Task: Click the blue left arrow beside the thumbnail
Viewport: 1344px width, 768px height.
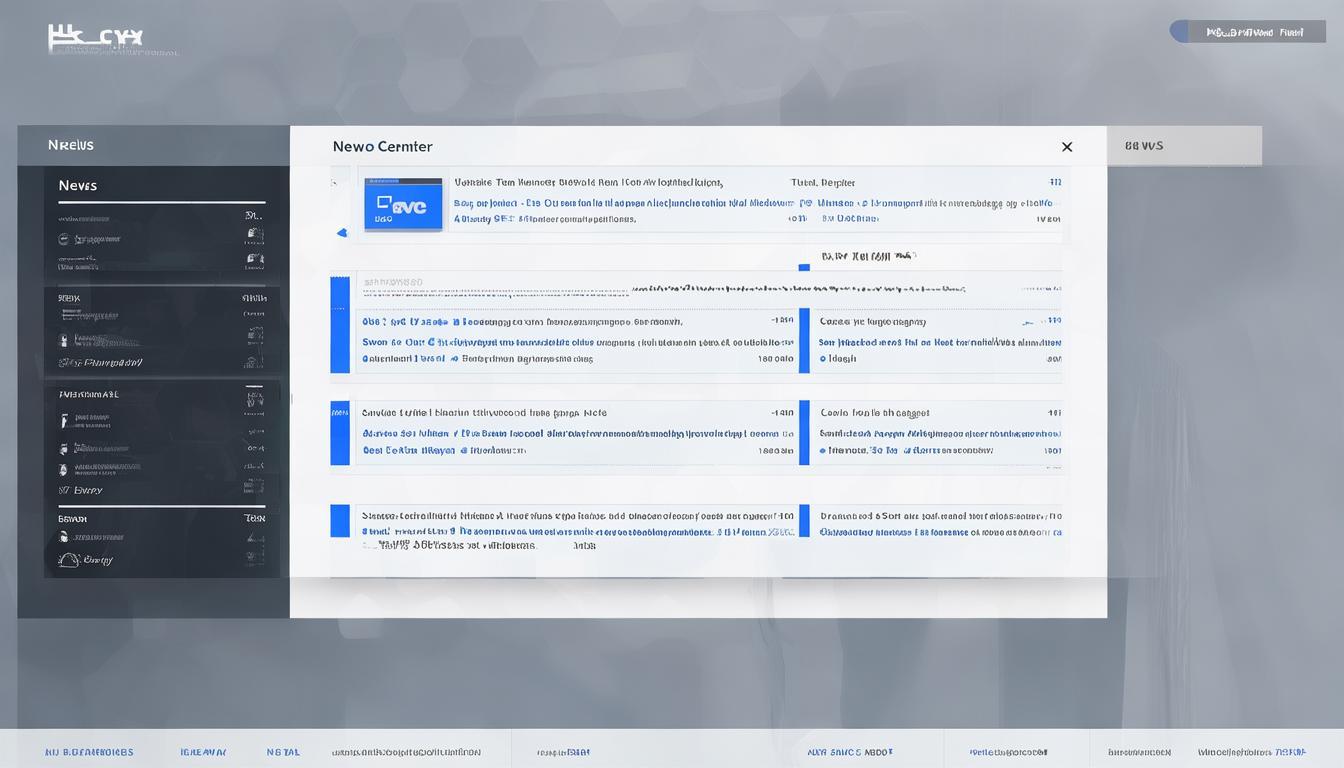Action: click(x=342, y=233)
